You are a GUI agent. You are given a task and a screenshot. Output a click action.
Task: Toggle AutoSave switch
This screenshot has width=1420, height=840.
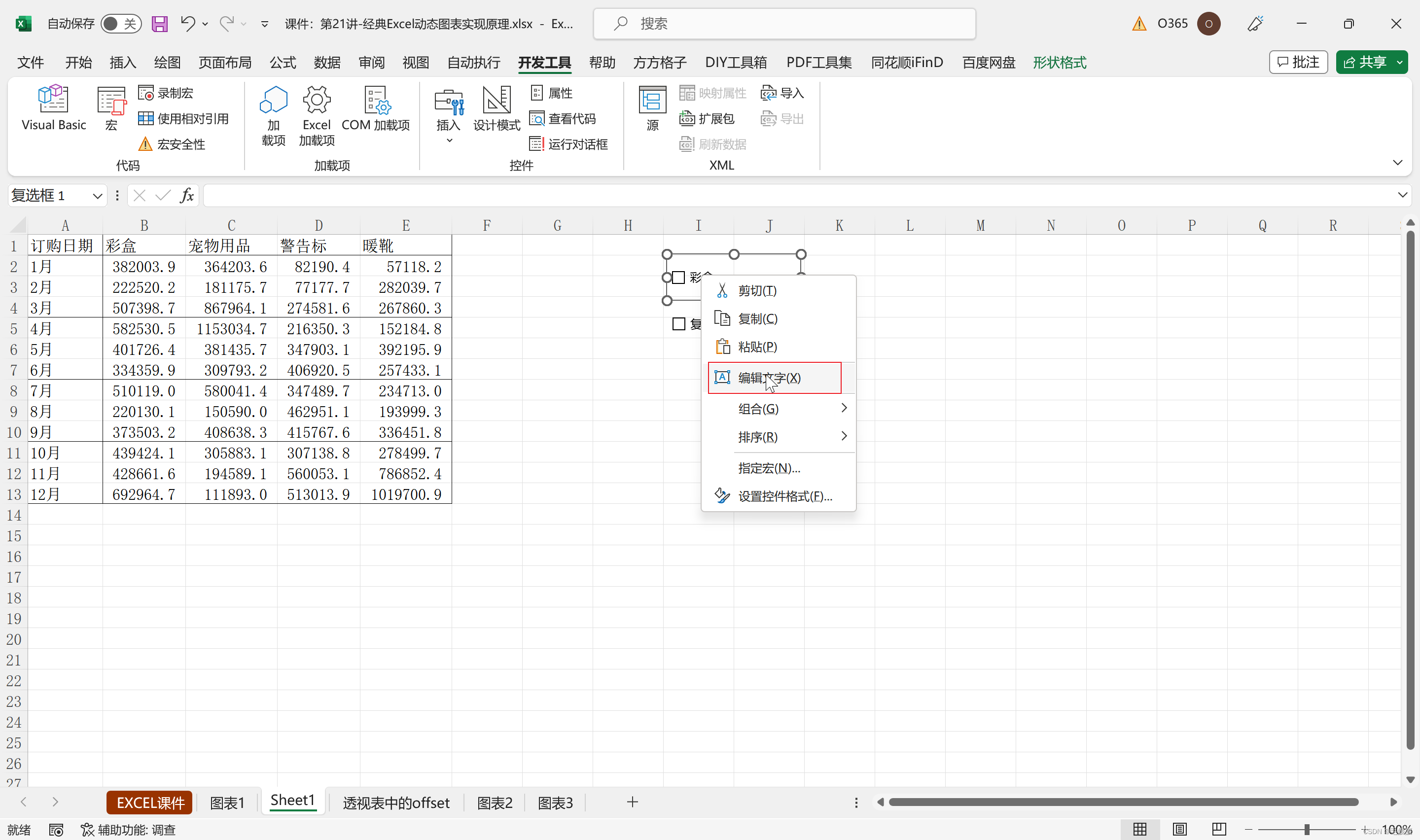tap(121, 24)
